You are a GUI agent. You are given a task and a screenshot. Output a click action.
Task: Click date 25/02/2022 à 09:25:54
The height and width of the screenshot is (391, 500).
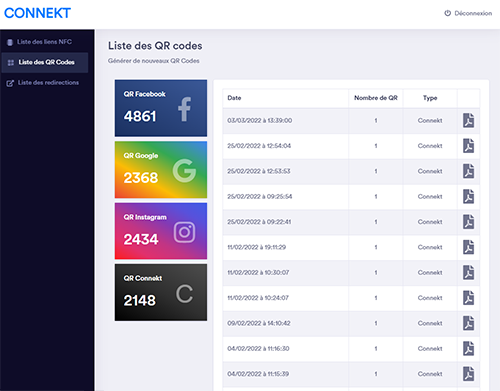260,196
